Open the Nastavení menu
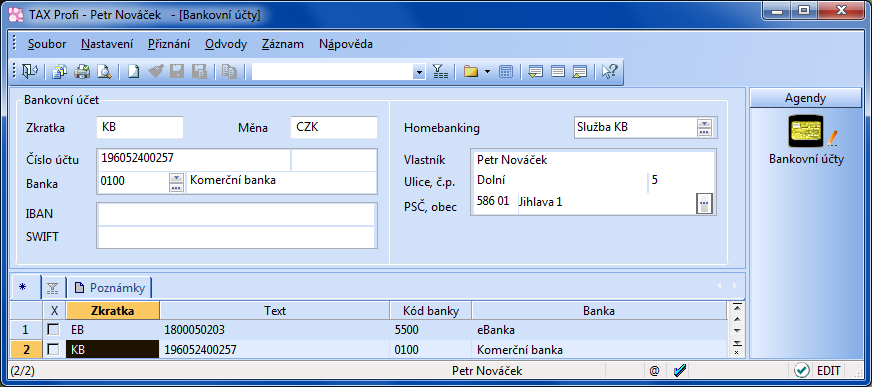 [107, 44]
